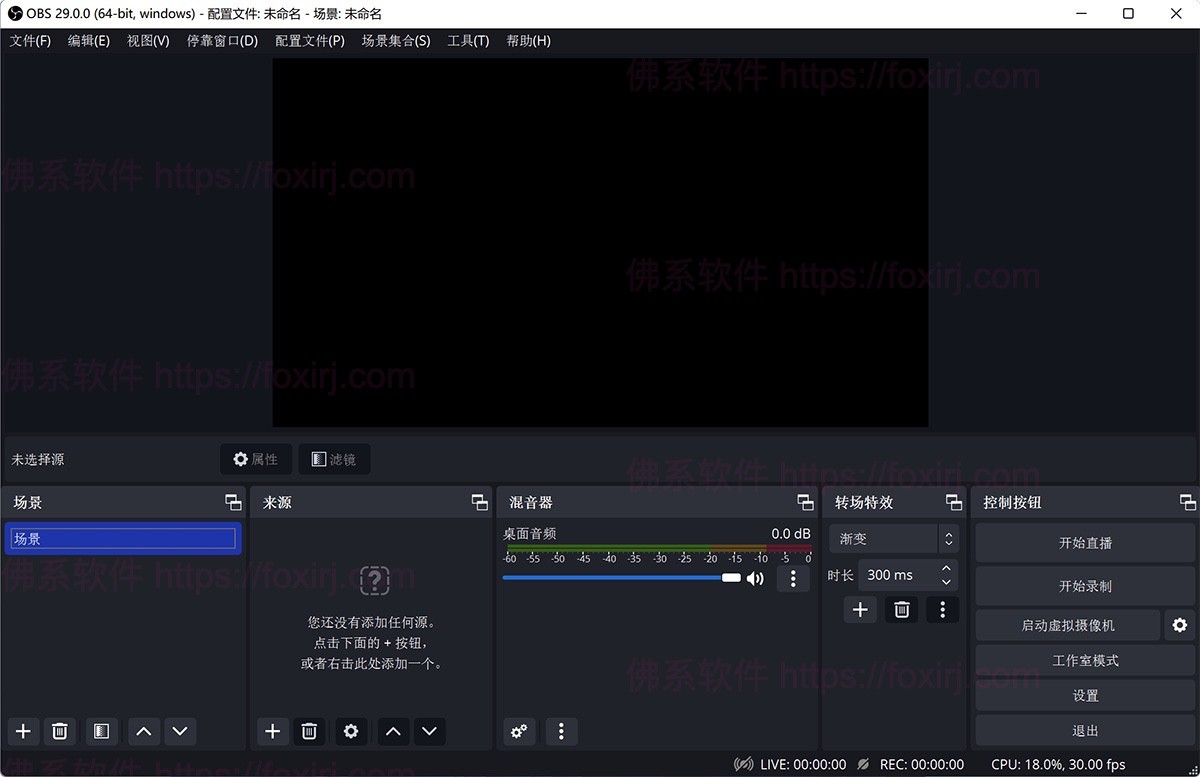Image resolution: width=1200 pixels, height=777 pixels.
Task: Open the 渐变 transition dropdown
Action: [893, 539]
